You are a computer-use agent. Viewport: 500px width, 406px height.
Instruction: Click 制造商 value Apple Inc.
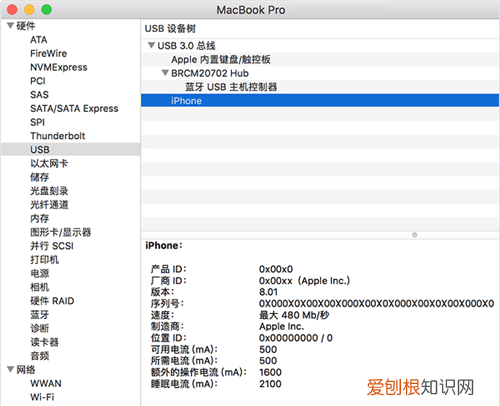282,326
